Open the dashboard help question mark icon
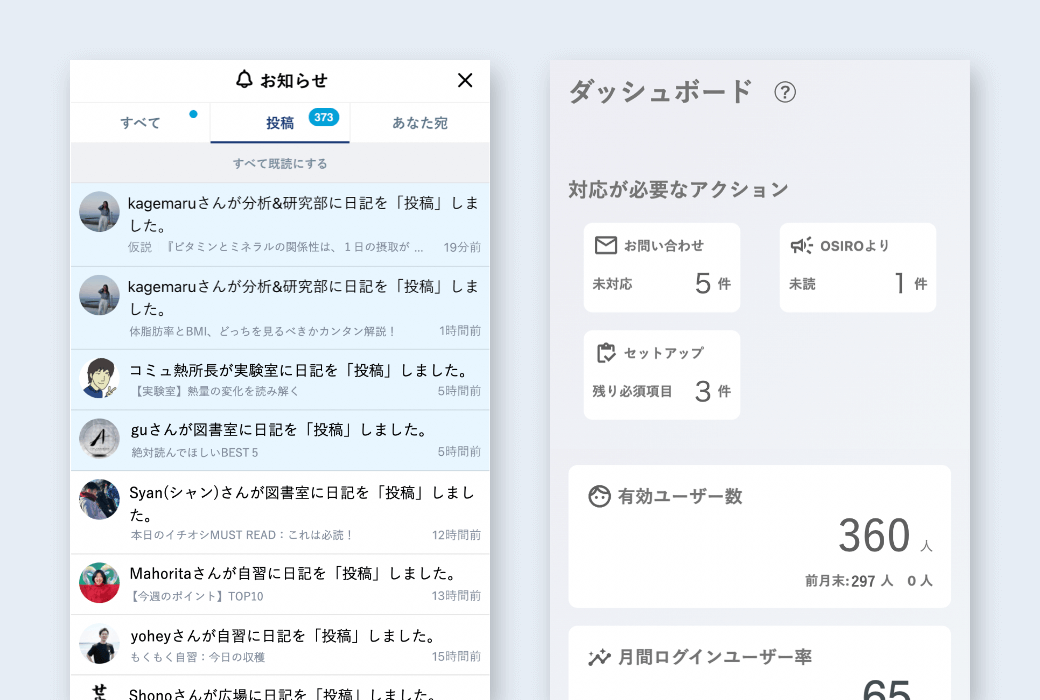This screenshot has width=1040, height=700. point(785,92)
